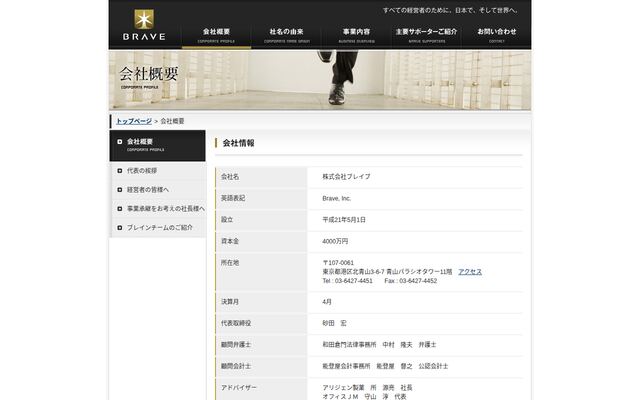This screenshot has height=400, width=640.
Task: Click the English name Brave, Inc.
Action: click(337, 198)
